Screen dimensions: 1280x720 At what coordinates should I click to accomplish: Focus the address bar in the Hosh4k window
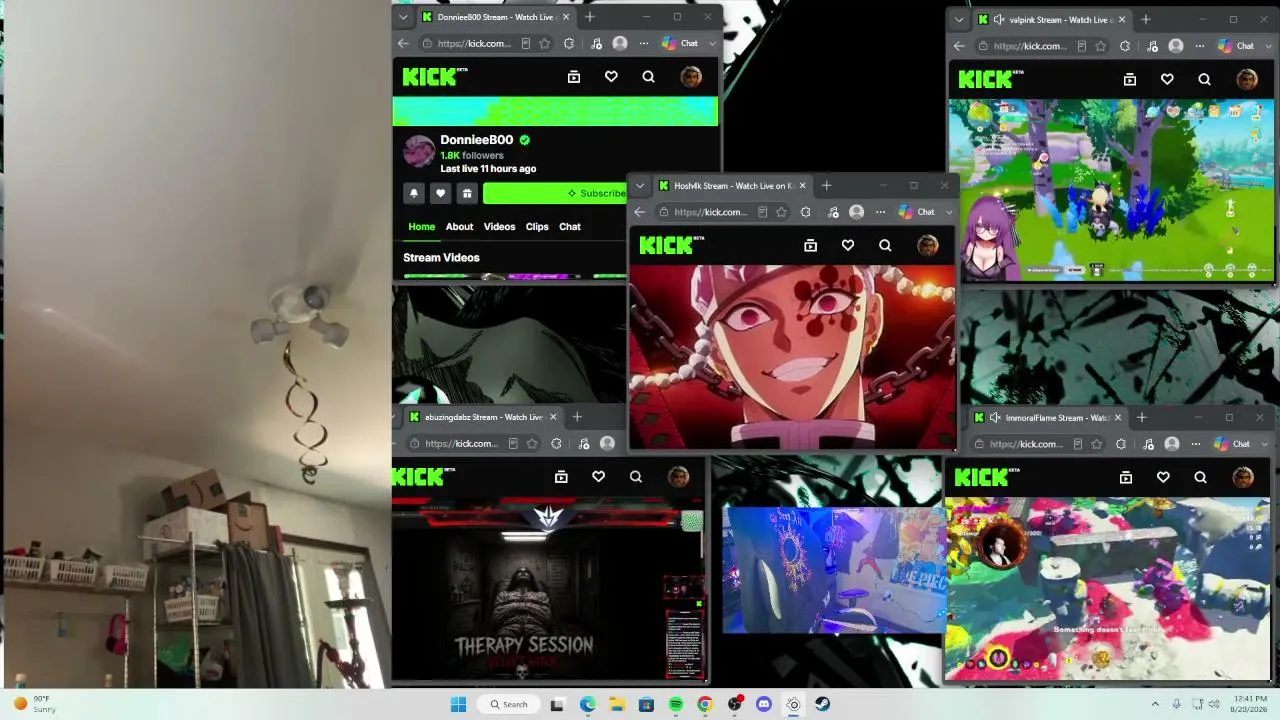click(710, 212)
